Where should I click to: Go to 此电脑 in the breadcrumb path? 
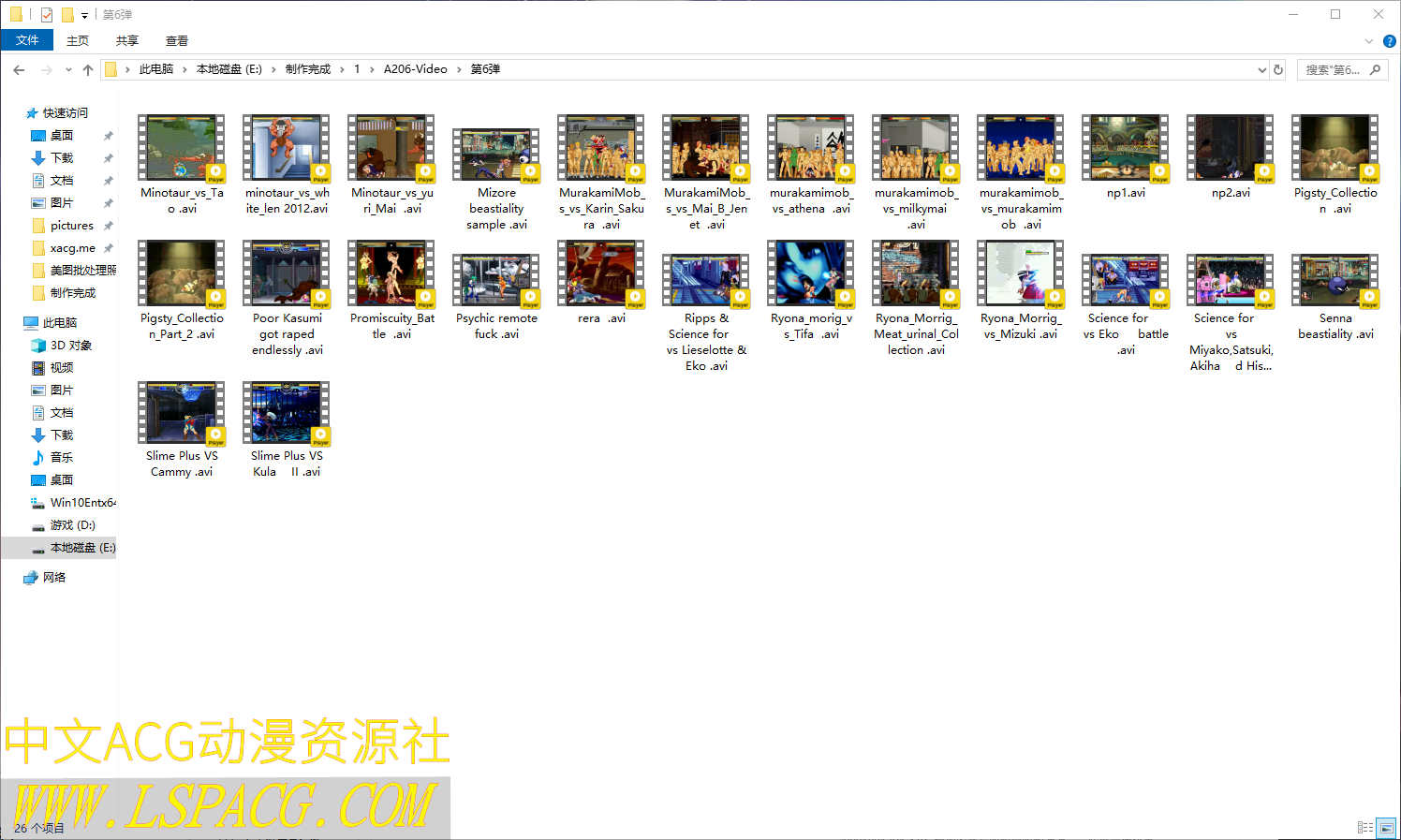click(155, 69)
